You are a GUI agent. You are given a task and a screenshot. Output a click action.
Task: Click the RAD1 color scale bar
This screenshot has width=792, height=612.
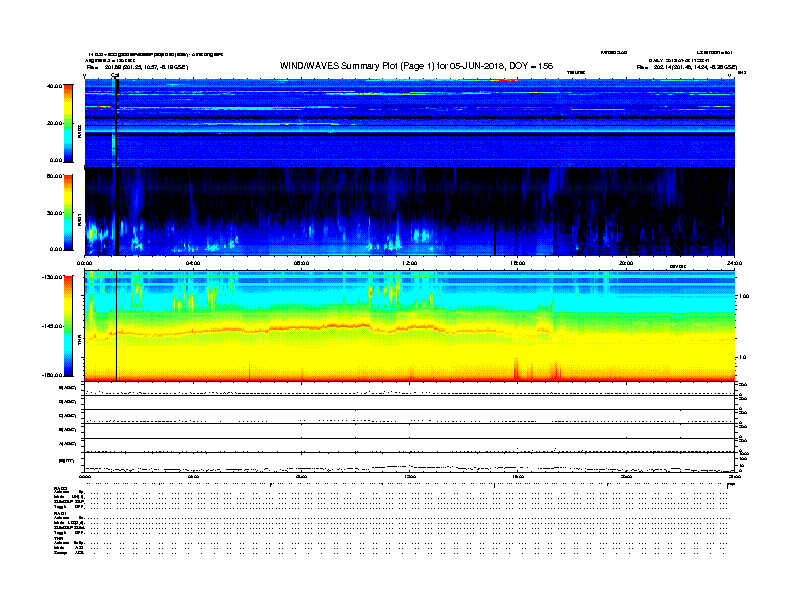68,213
